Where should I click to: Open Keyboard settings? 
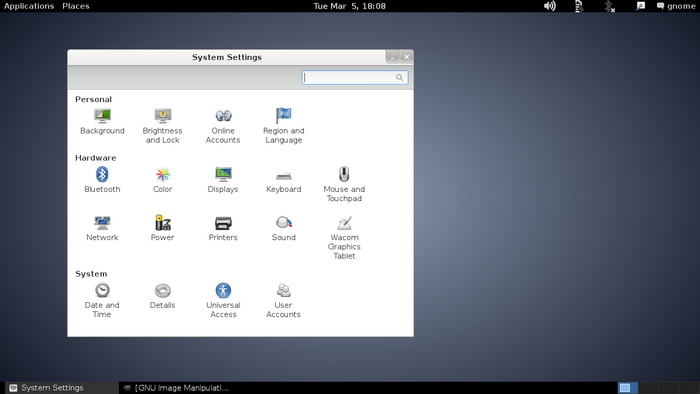point(283,180)
